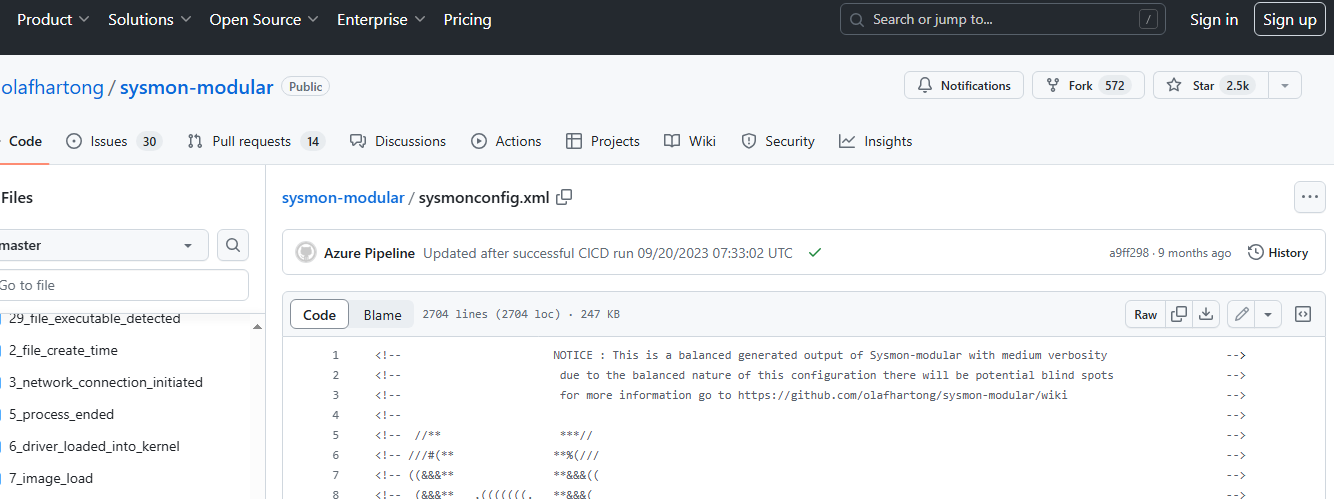Open the Solutions menu
This screenshot has width=1334, height=499.
[149, 19]
